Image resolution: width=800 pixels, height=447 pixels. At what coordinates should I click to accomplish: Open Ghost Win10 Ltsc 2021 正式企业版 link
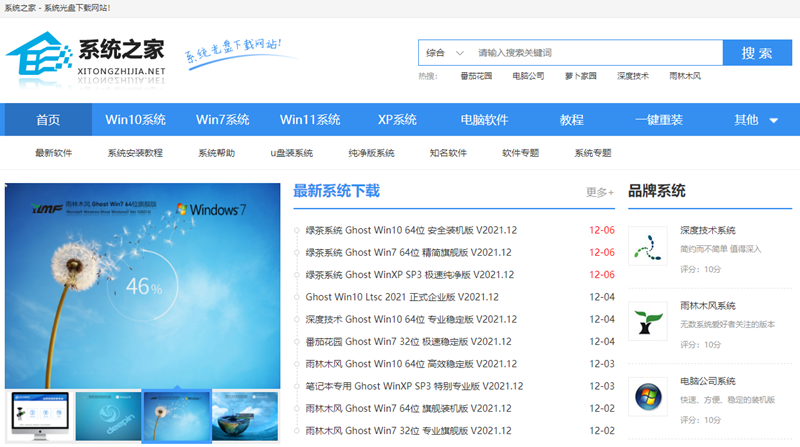tap(401, 297)
